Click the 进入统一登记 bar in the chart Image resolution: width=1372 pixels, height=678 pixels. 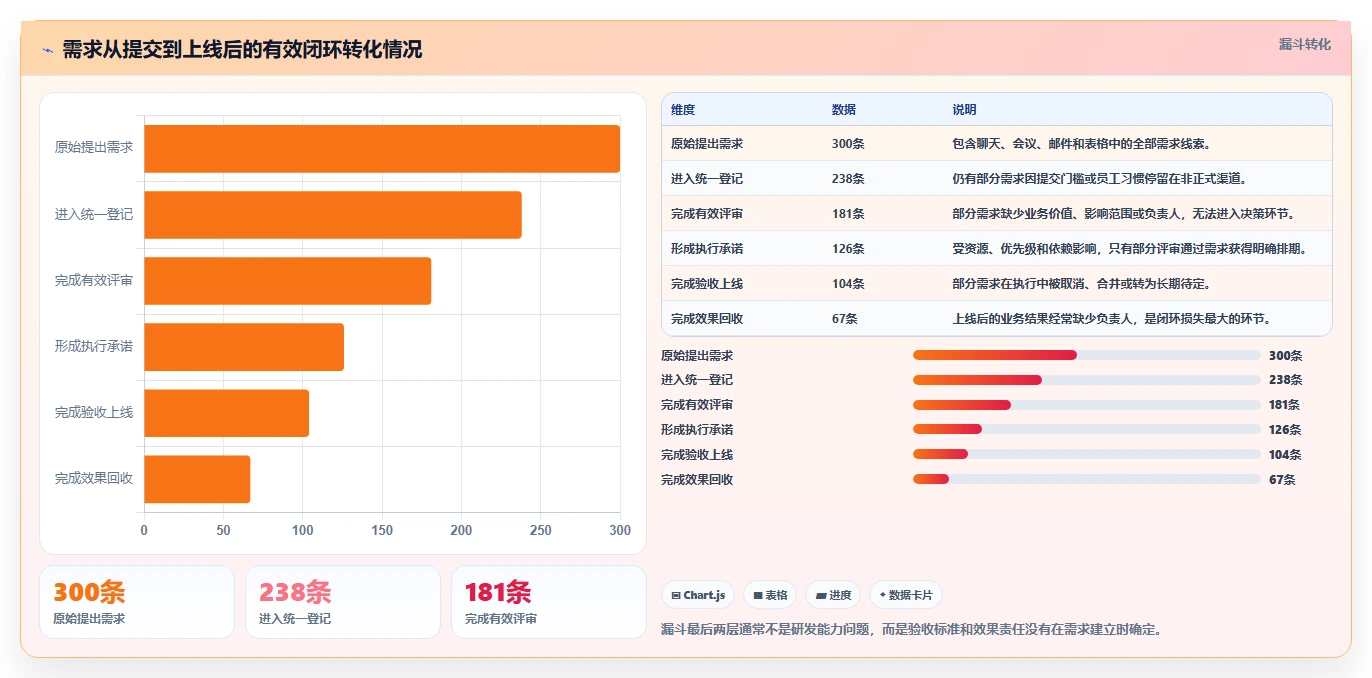333,215
